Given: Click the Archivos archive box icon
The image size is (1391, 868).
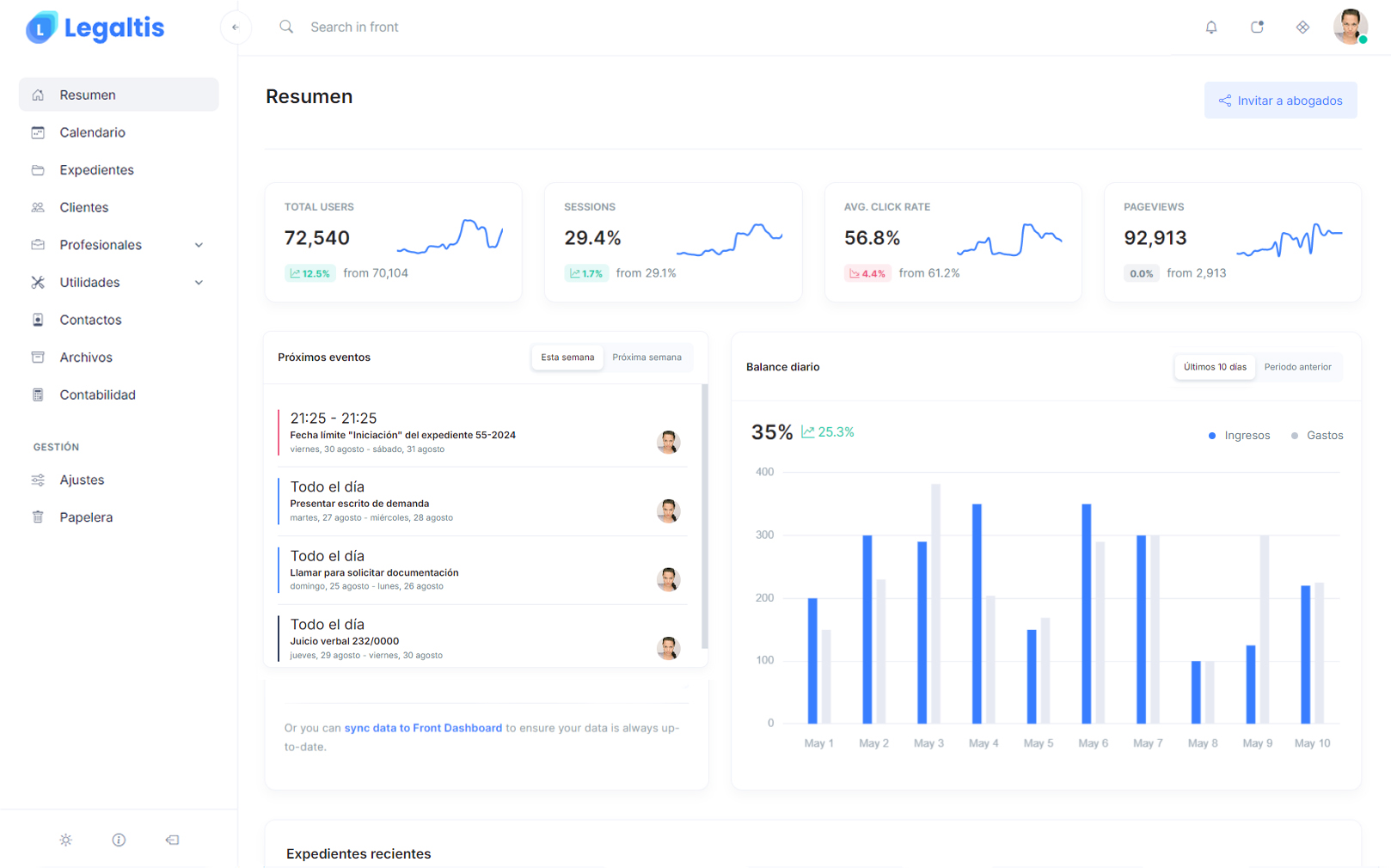Looking at the screenshot, I should coord(38,358).
